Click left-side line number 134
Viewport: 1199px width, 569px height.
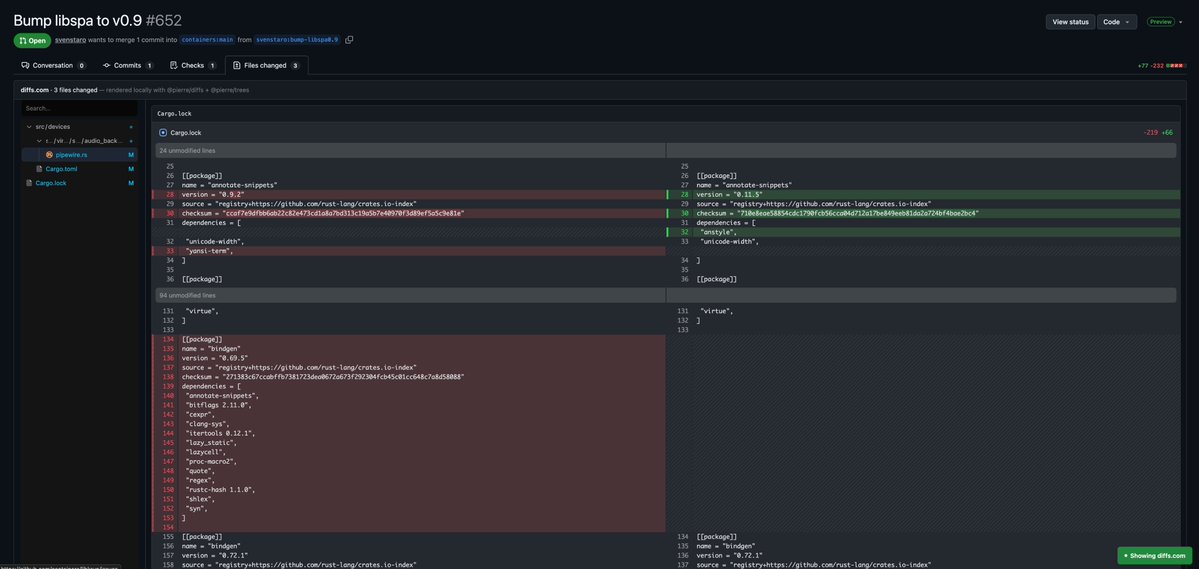pyautogui.click(x=168, y=339)
